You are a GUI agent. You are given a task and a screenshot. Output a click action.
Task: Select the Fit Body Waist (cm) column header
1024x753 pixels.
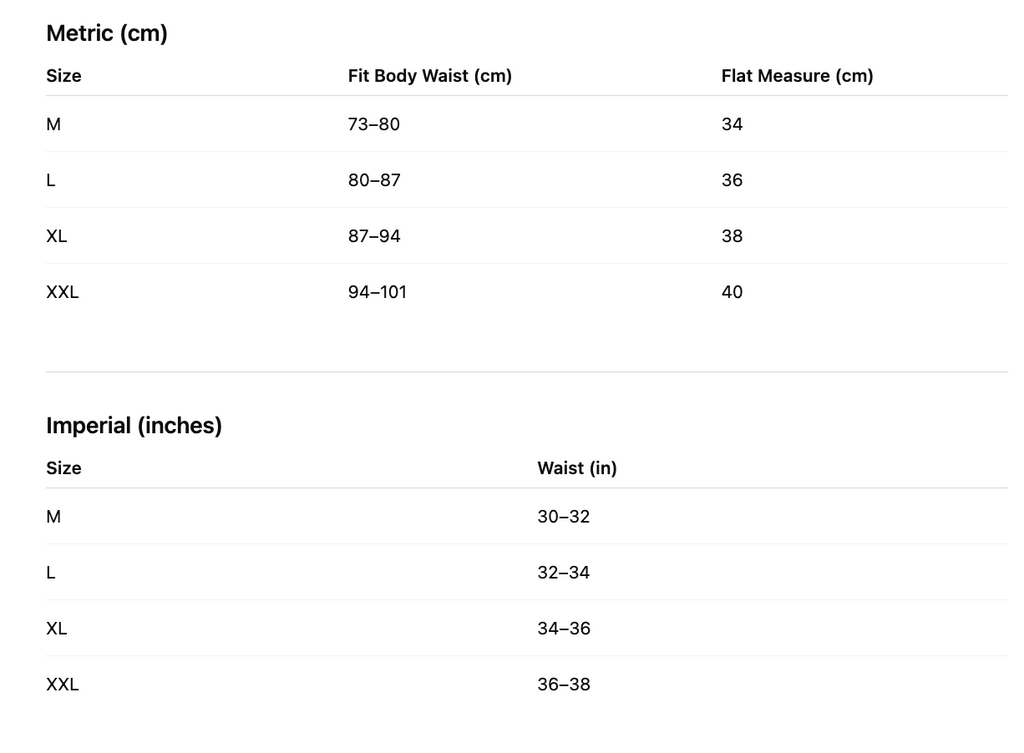click(429, 76)
